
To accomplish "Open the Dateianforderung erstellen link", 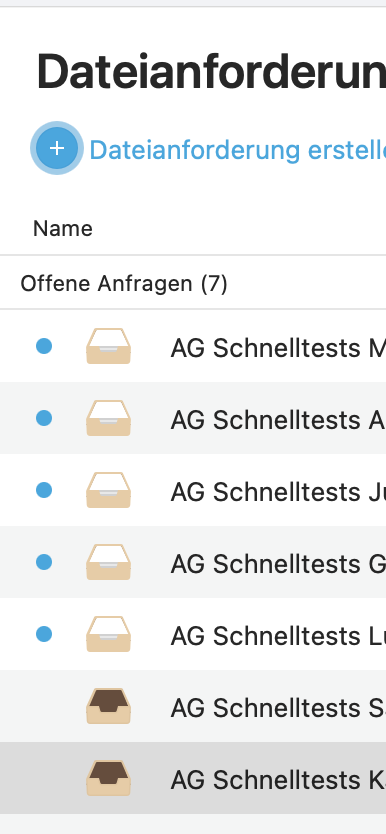I will 238,150.
